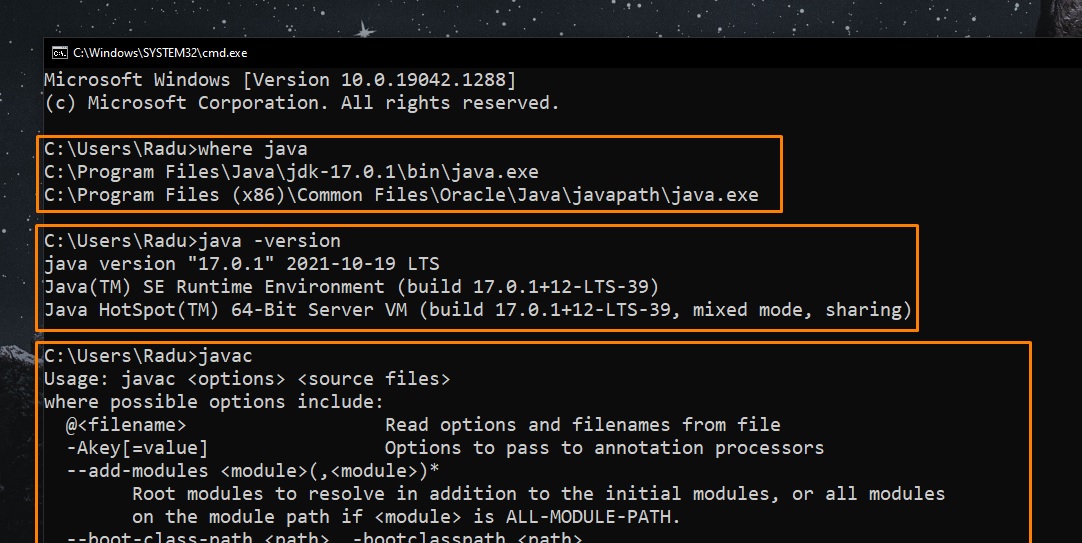Click the Java HotSpot 64-Bit Server VM line
1082x543 pixels.
pyautogui.click(x=477, y=310)
